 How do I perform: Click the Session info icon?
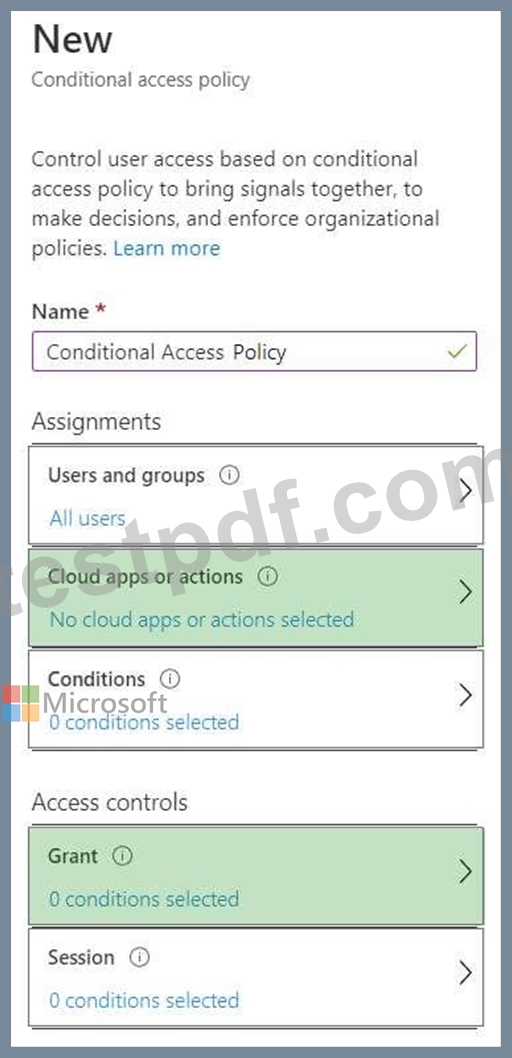pyautogui.click(x=139, y=957)
